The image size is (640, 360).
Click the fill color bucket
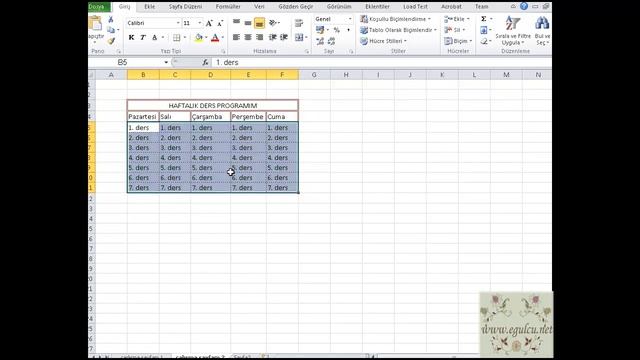[199, 38]
